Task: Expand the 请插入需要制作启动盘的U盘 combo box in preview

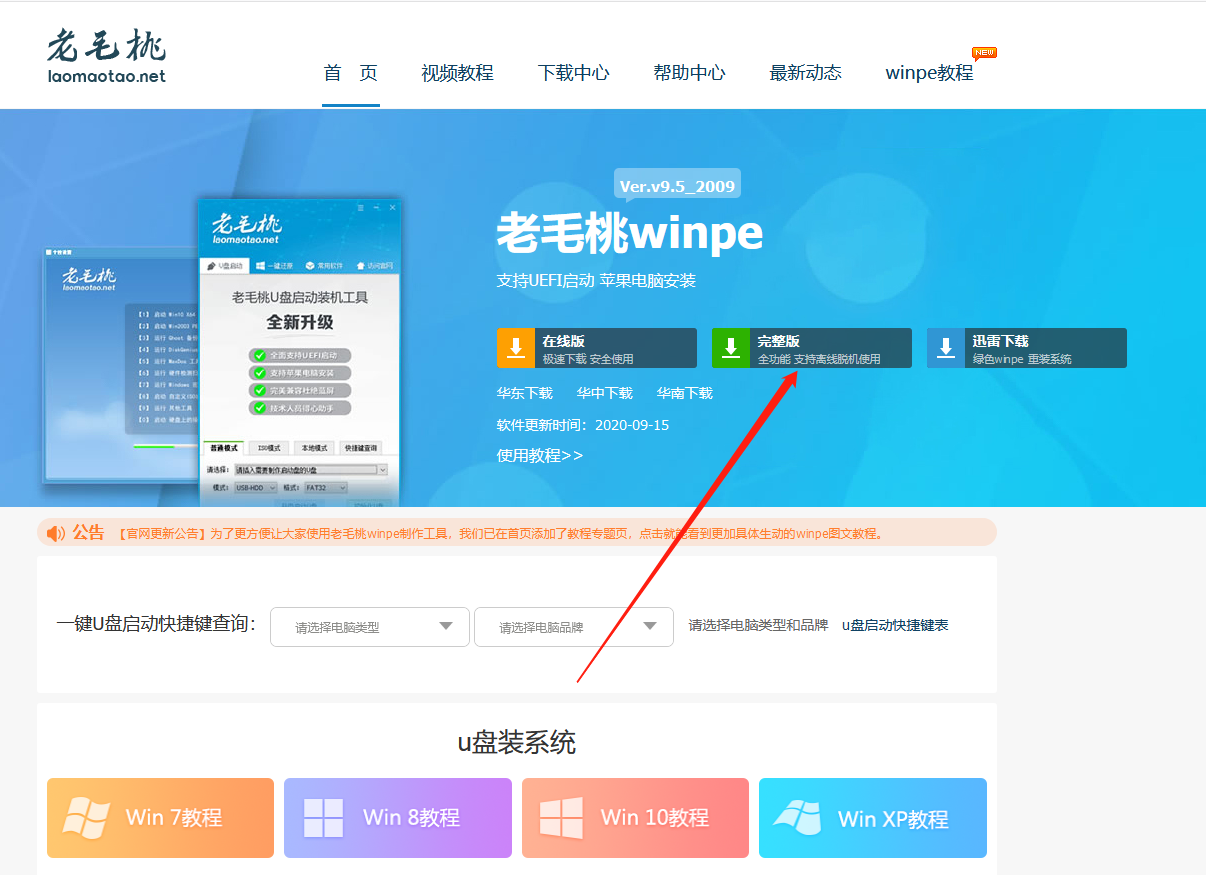Action: [x=311, y=469]
